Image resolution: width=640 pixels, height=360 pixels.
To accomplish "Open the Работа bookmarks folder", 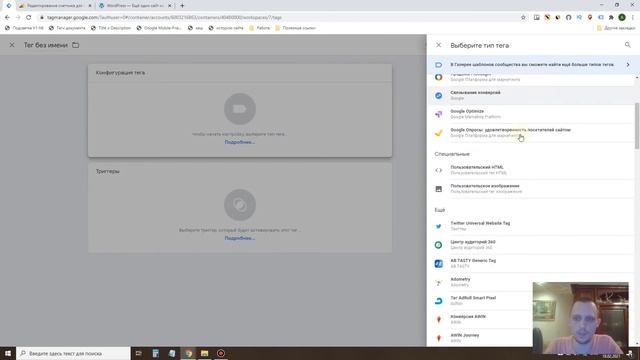I will [x=260, y=28].
